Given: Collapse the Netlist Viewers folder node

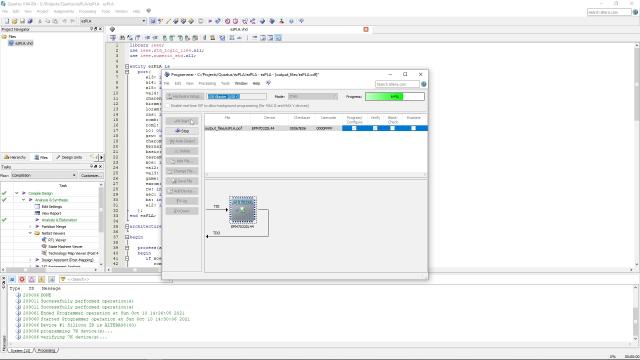Looking at the screenshot, I should (30, 233).
